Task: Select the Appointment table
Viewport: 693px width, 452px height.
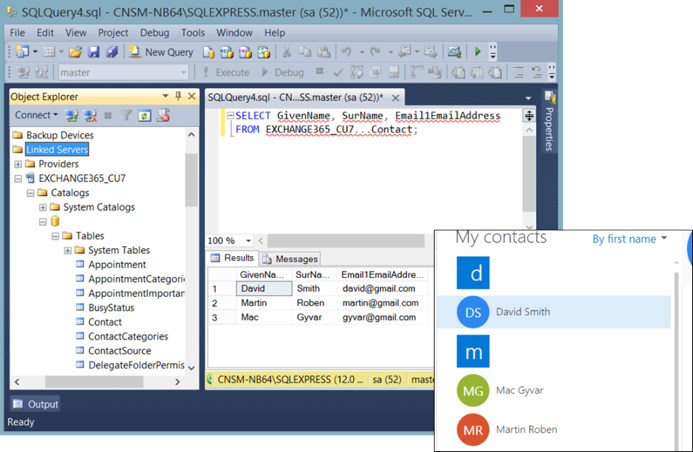Action: (x=117, y=265)
